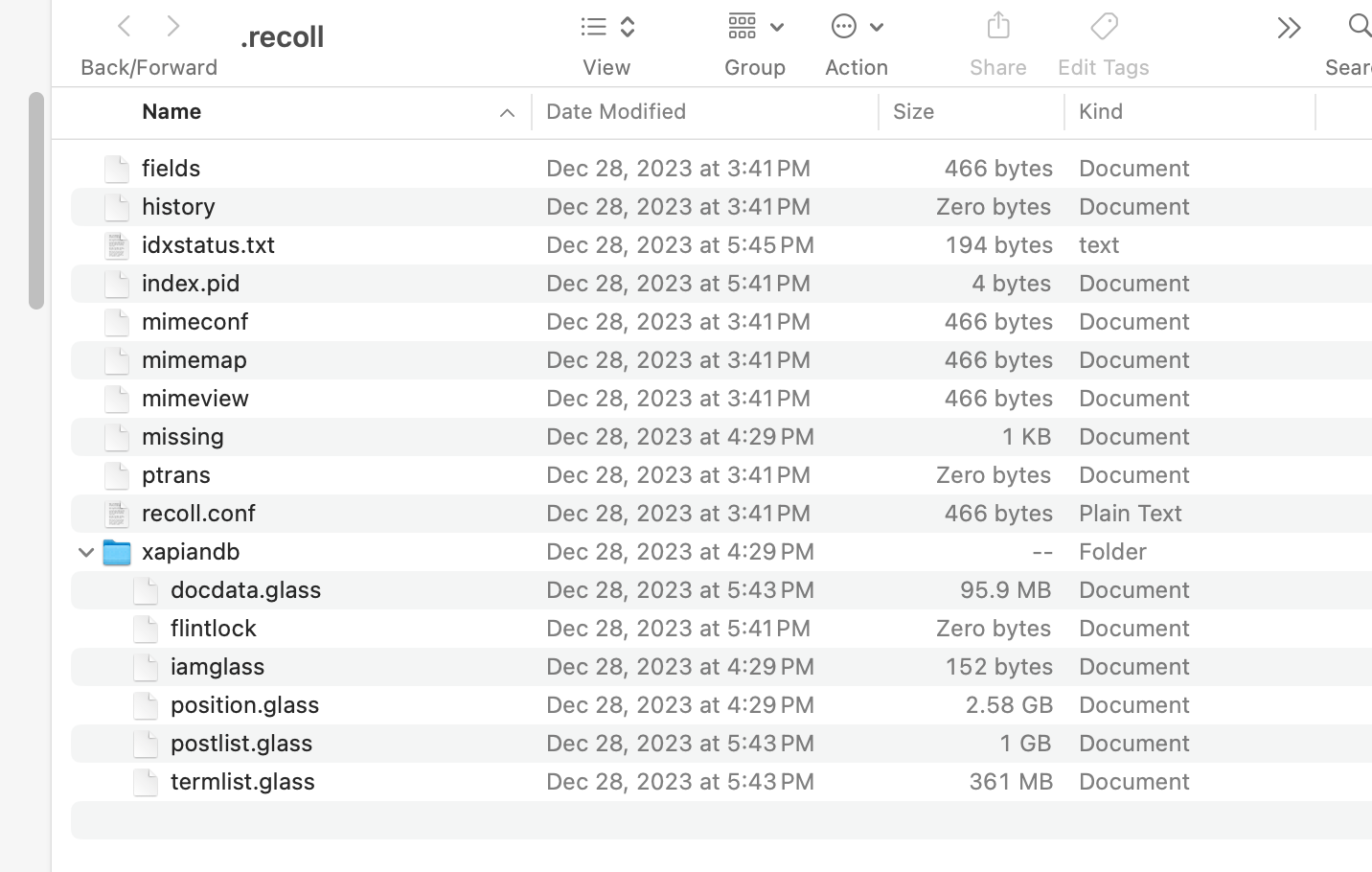1372x872 pixels.
Task: Collapse the xapiandb folder
Action: tap(86, 552)
